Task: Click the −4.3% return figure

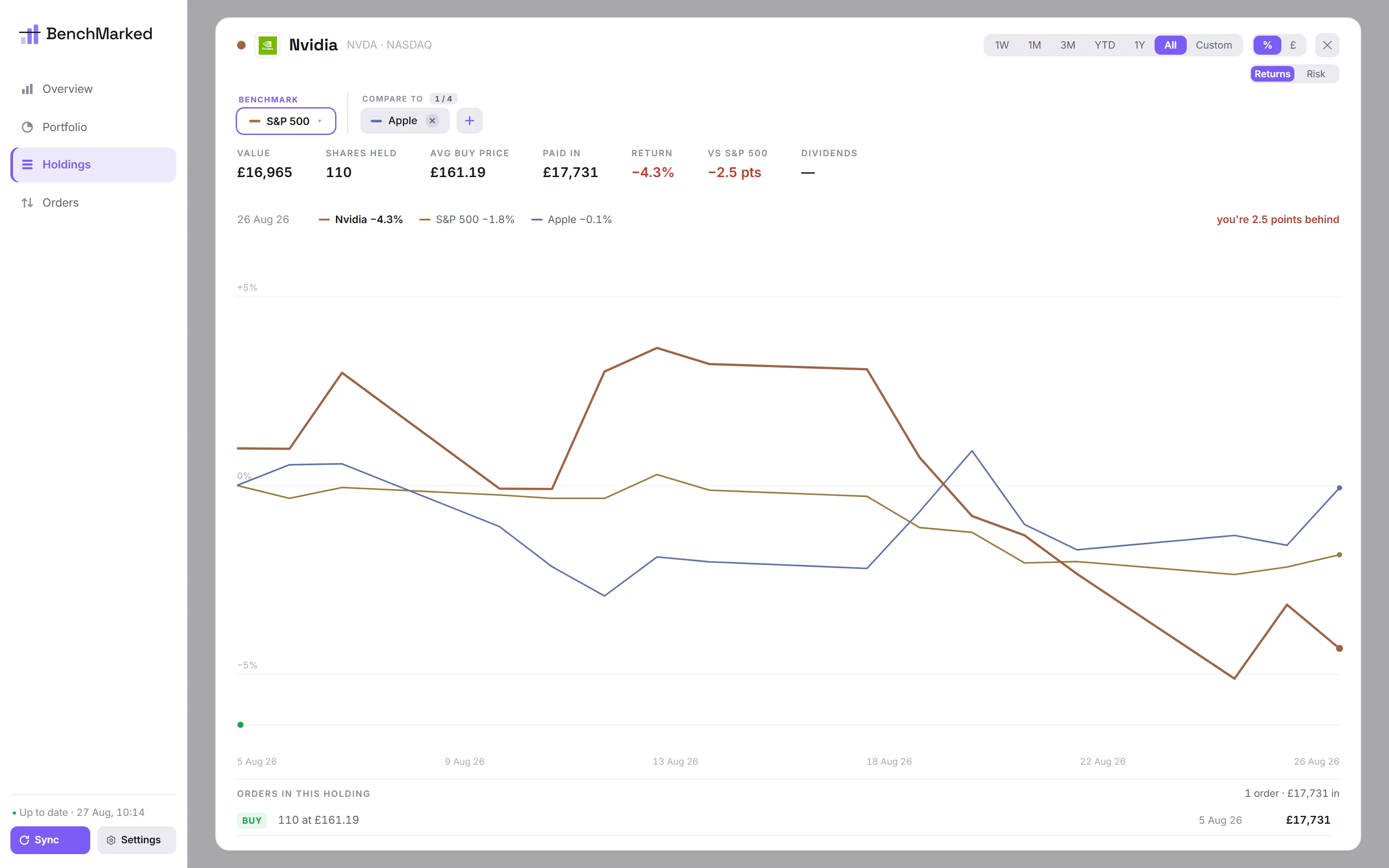Action: pos(652,172)
